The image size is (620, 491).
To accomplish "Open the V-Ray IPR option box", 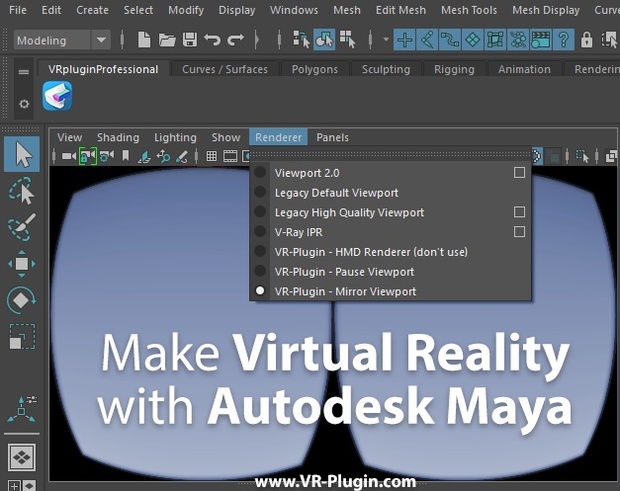I will [x=519, y=232].
